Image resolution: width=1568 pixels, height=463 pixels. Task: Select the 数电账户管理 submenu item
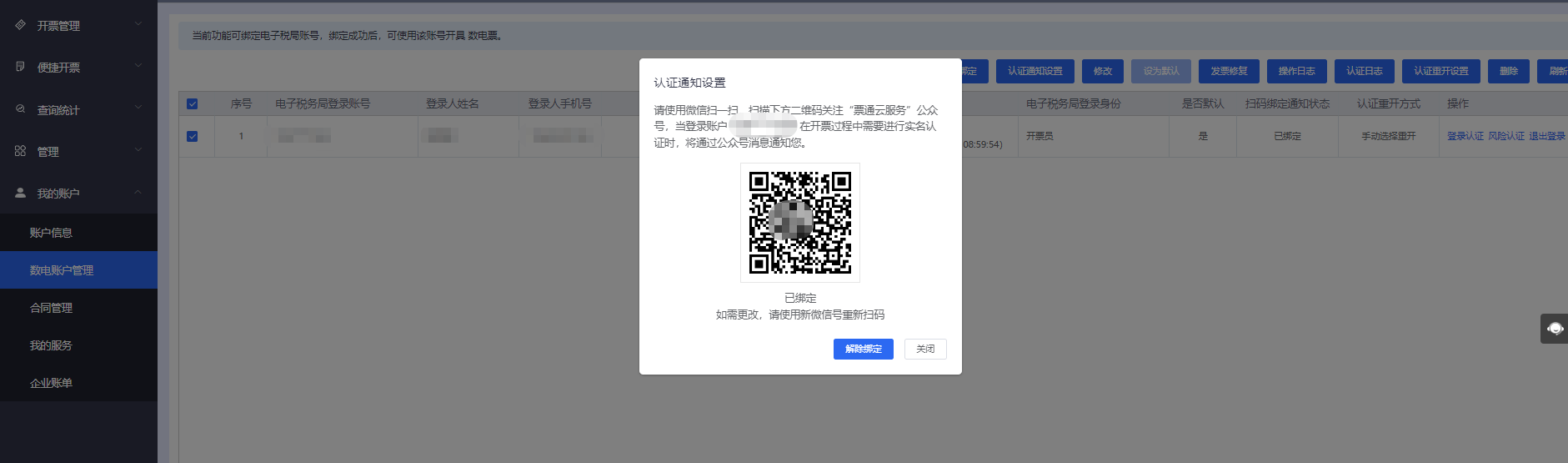(x=78, y=270)
